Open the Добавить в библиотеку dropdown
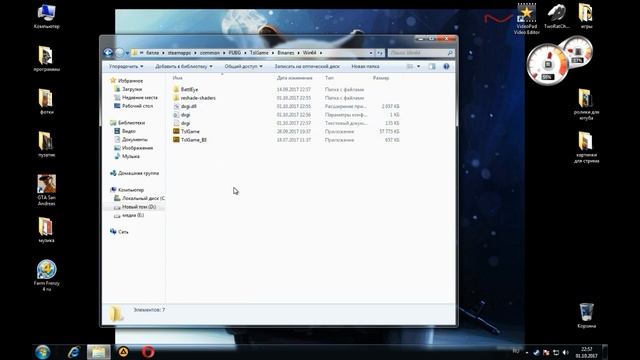This screenshot has width=640, height=360. [x=184, y=66]
